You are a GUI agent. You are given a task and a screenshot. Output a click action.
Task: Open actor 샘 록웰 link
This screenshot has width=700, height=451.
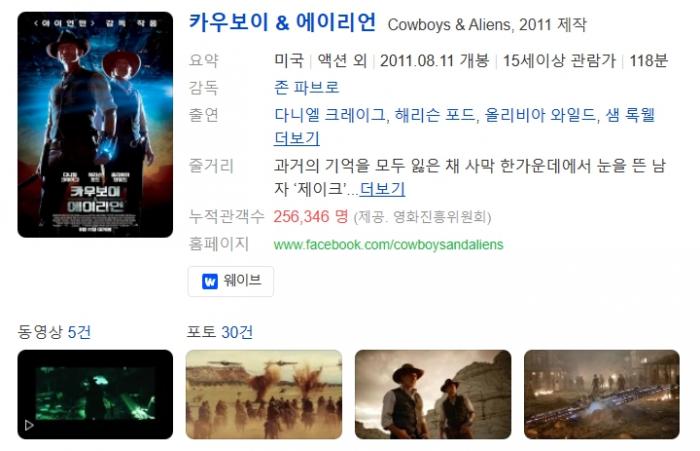[630, 115]
